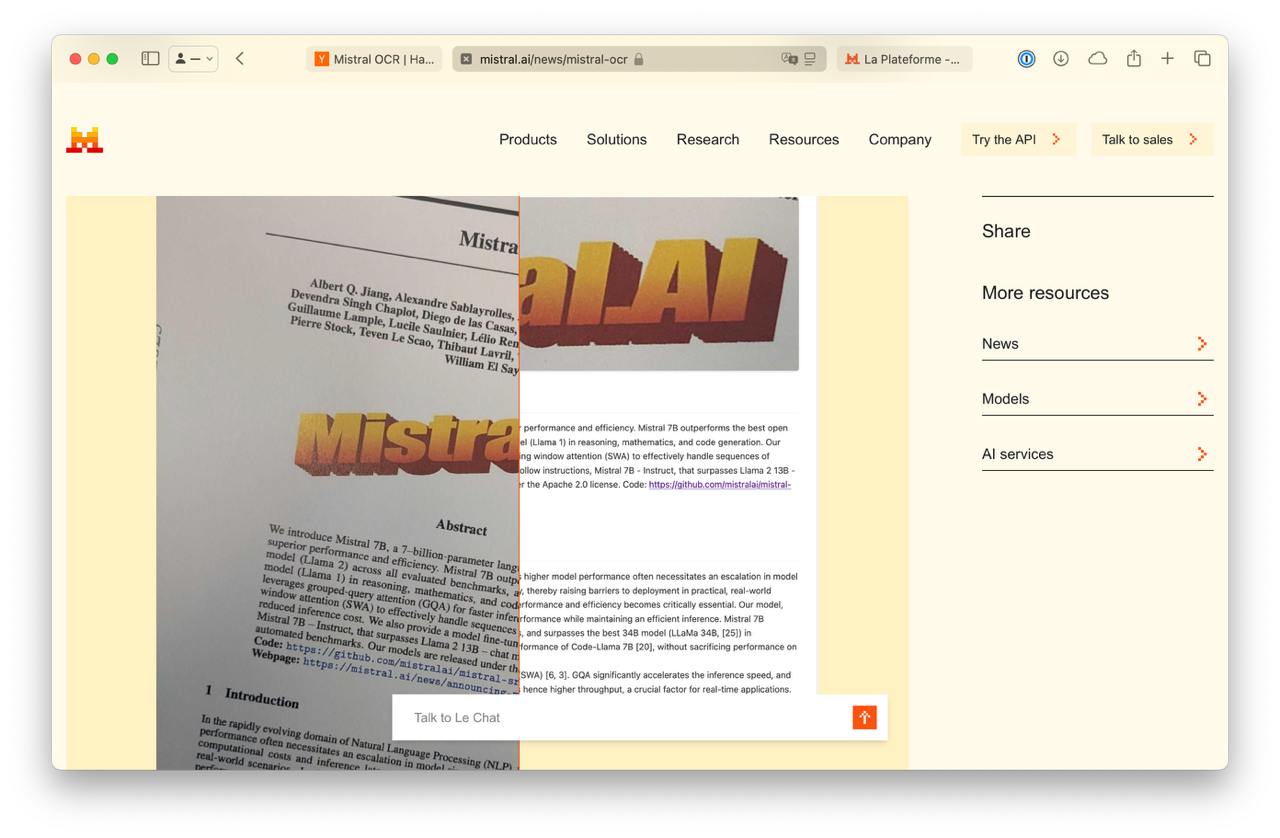Click the arrow next to News
The height and width of the screenshot is (838, 1280).
[1202, 344]
